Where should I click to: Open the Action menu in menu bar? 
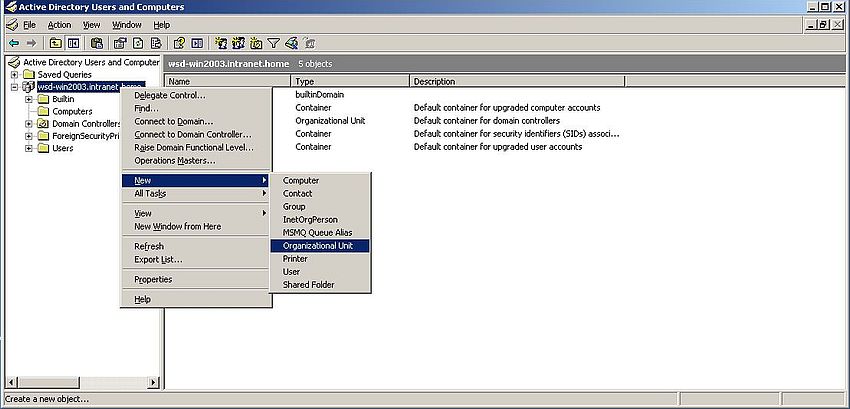click(x=59, y=24)
